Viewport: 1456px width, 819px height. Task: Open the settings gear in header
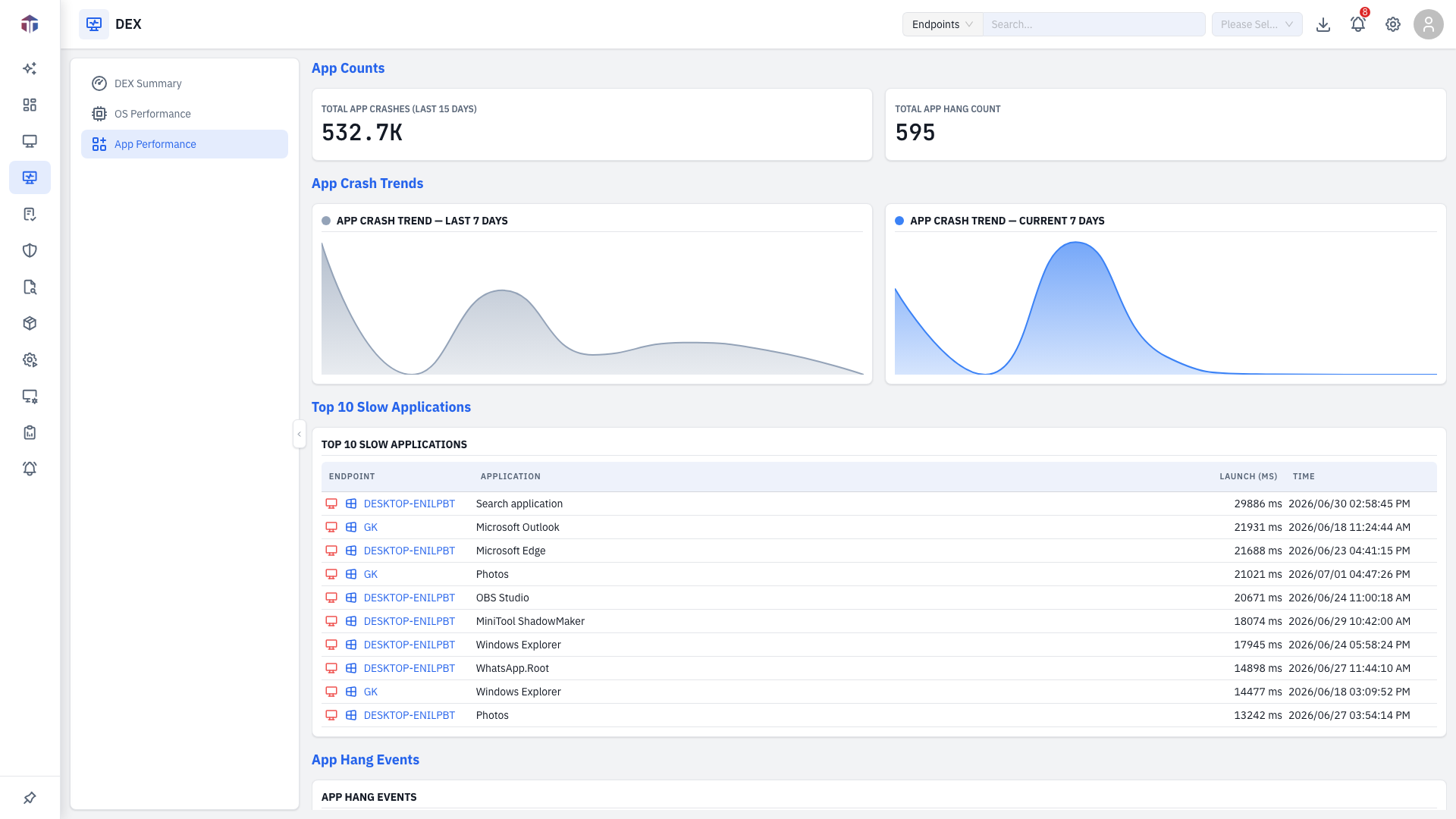[1393, 24]
